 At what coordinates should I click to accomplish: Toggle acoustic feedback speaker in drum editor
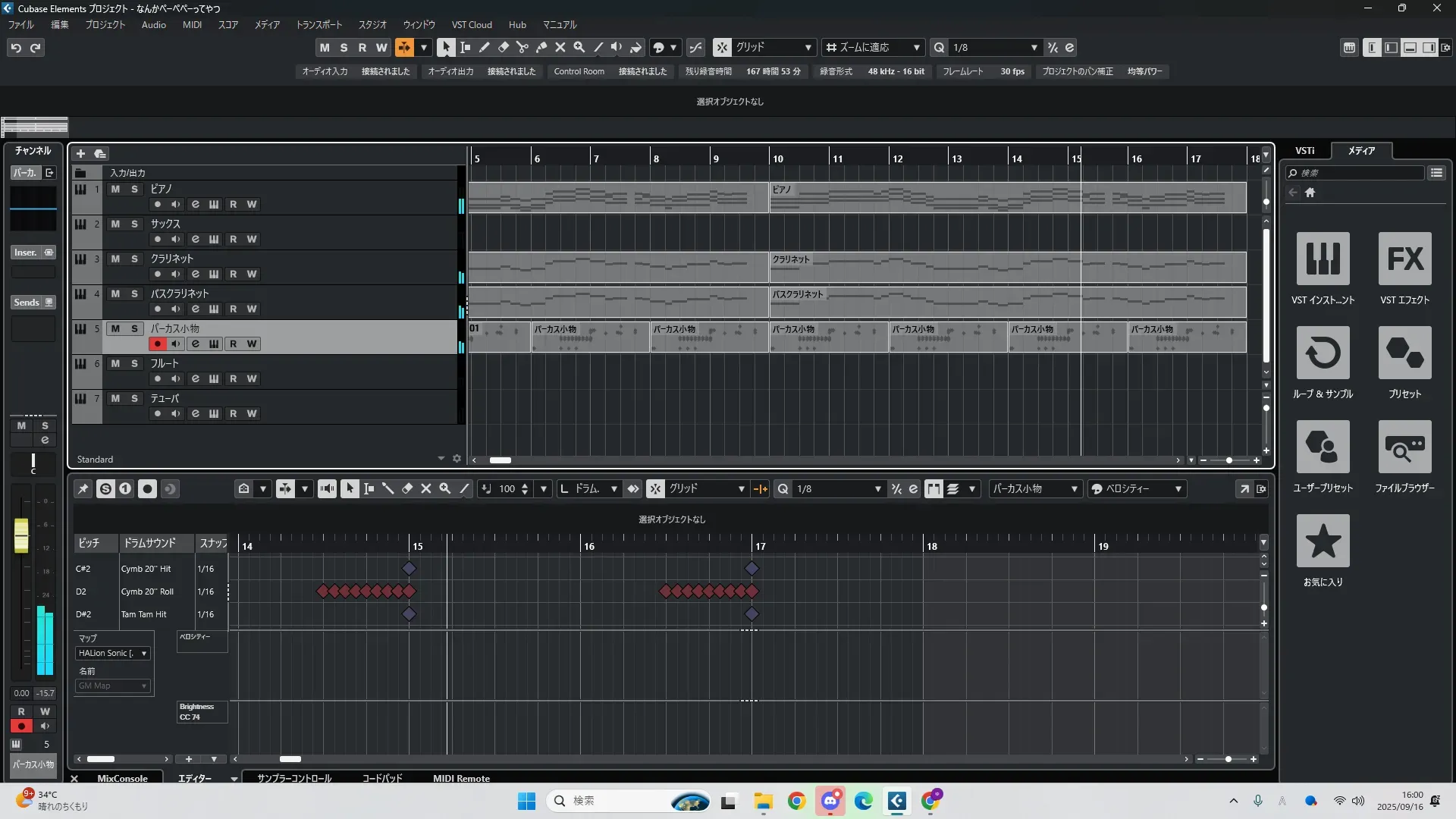point(327,489)
